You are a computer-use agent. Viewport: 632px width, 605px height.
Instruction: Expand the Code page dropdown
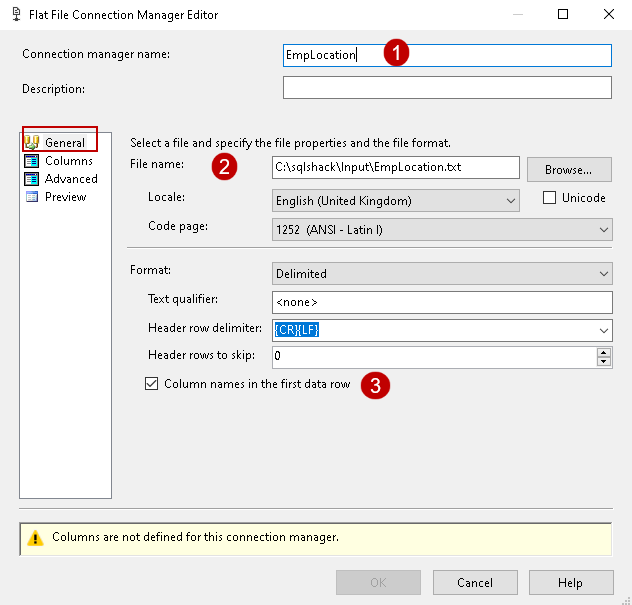click(603, 230)
